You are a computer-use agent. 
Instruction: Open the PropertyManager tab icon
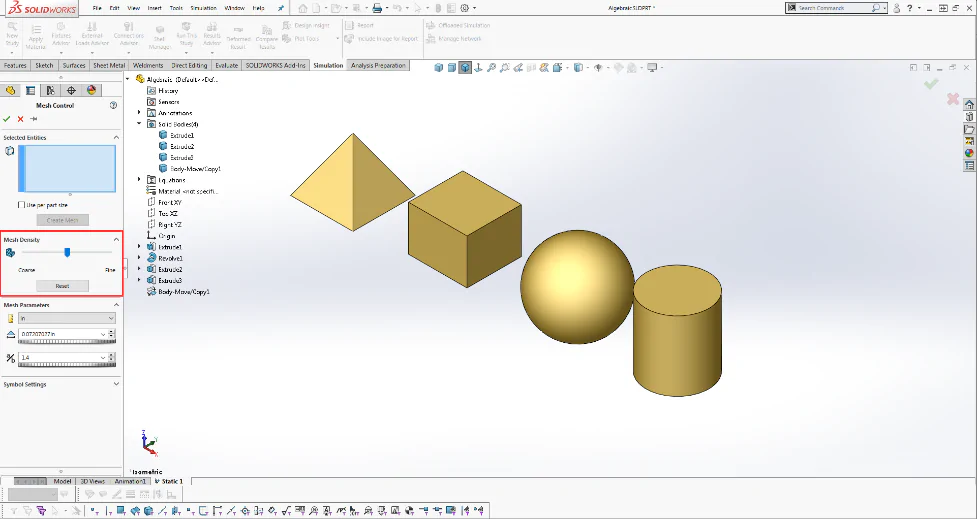(x=30, y=90)
